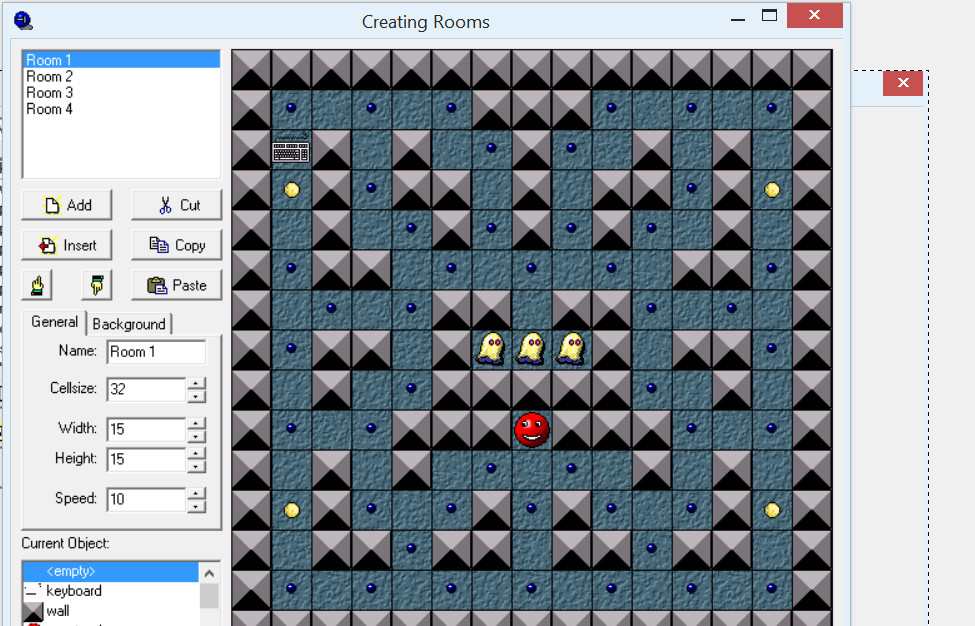Switch to the General tab

coord(54,322)
